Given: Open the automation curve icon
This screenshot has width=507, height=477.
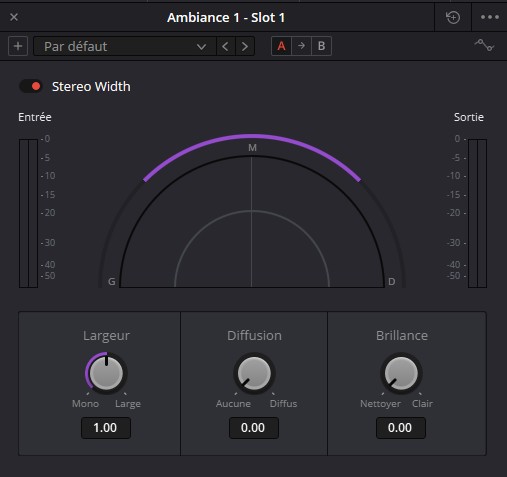Looking at the screenshot, I should click(x=484, y=45).
